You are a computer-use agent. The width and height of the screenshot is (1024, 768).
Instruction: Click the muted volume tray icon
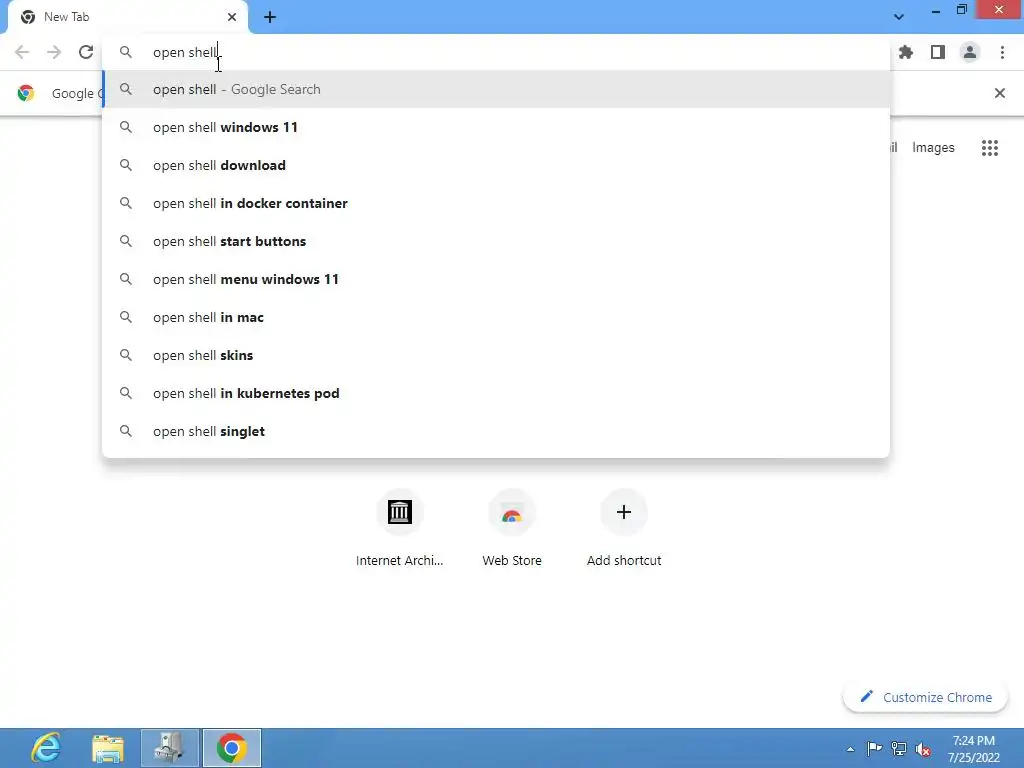coord(923,749)
